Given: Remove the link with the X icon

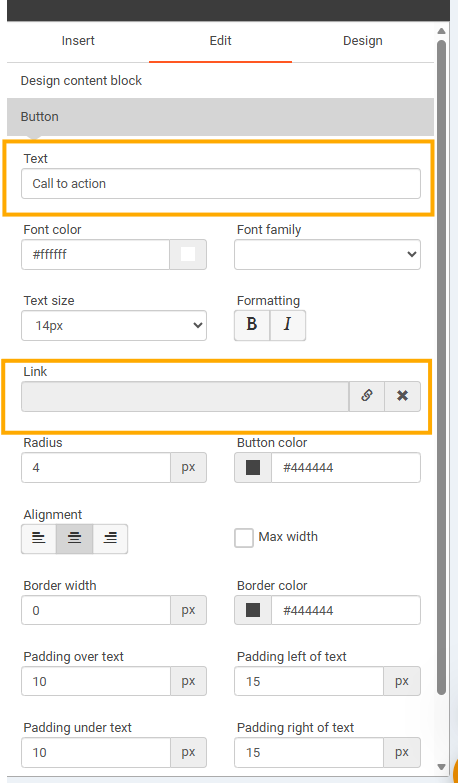Looking at the screenshot, I should 403,396.
